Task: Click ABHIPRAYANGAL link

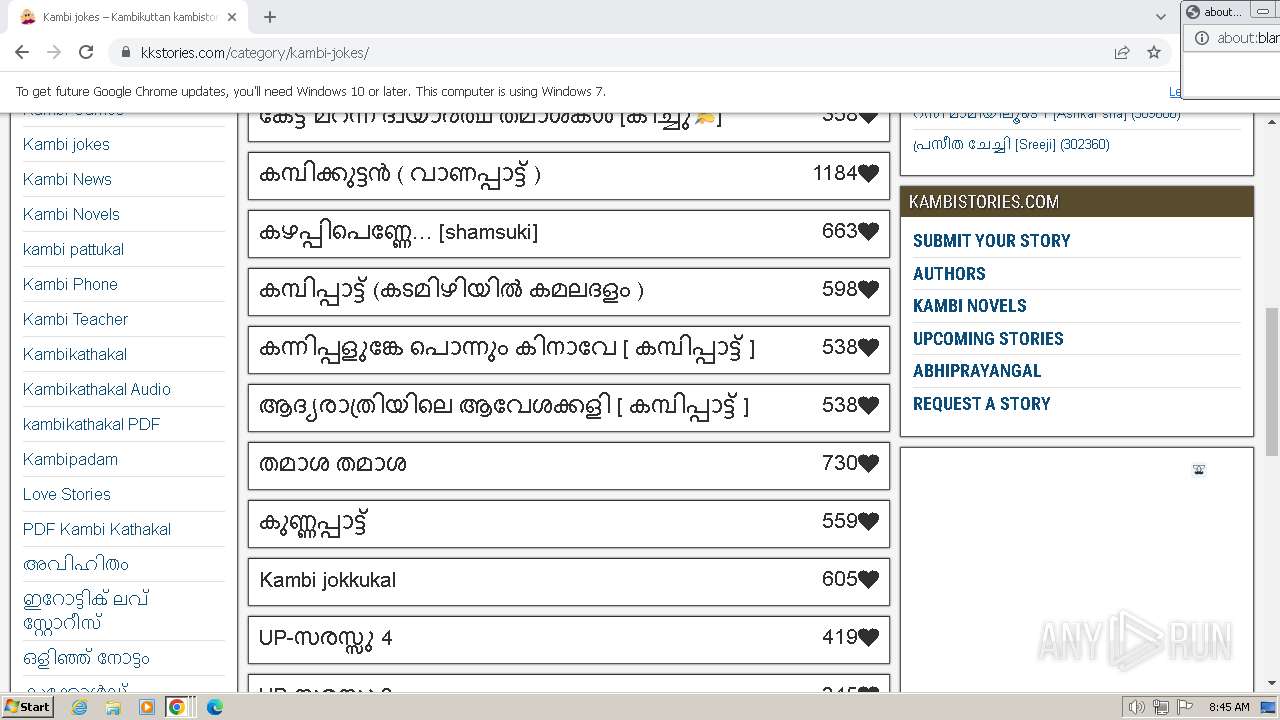Action: (977, 371)
